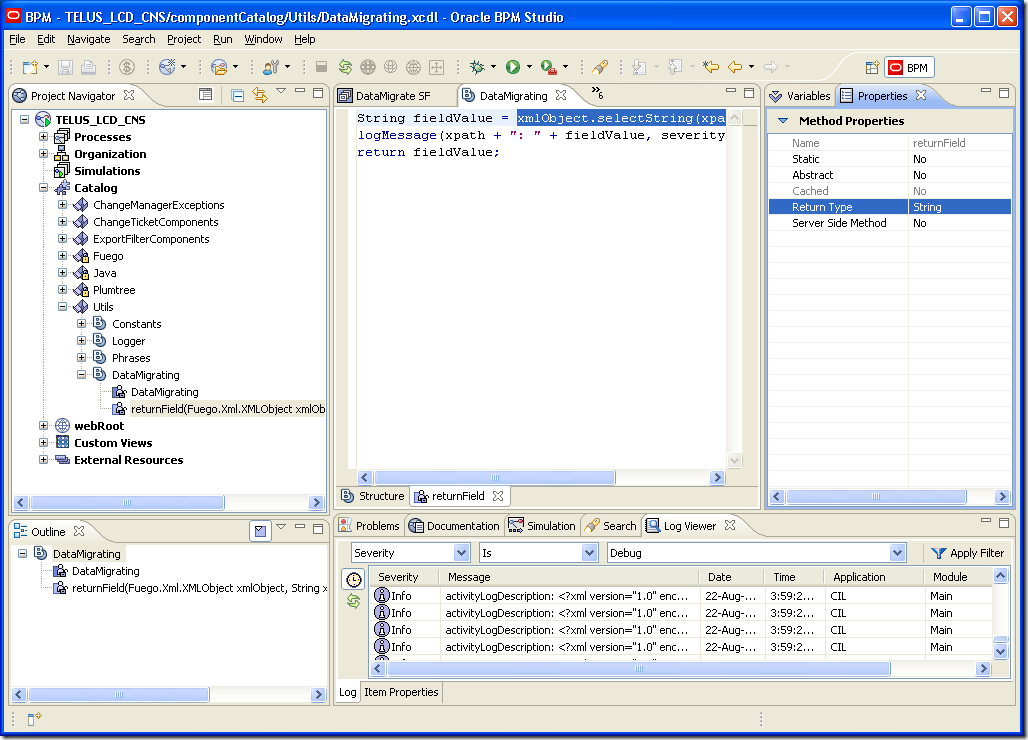Show hidden editors chevron list
The height and width of the screenshot is (740, 1028).
tap(597, 93)
